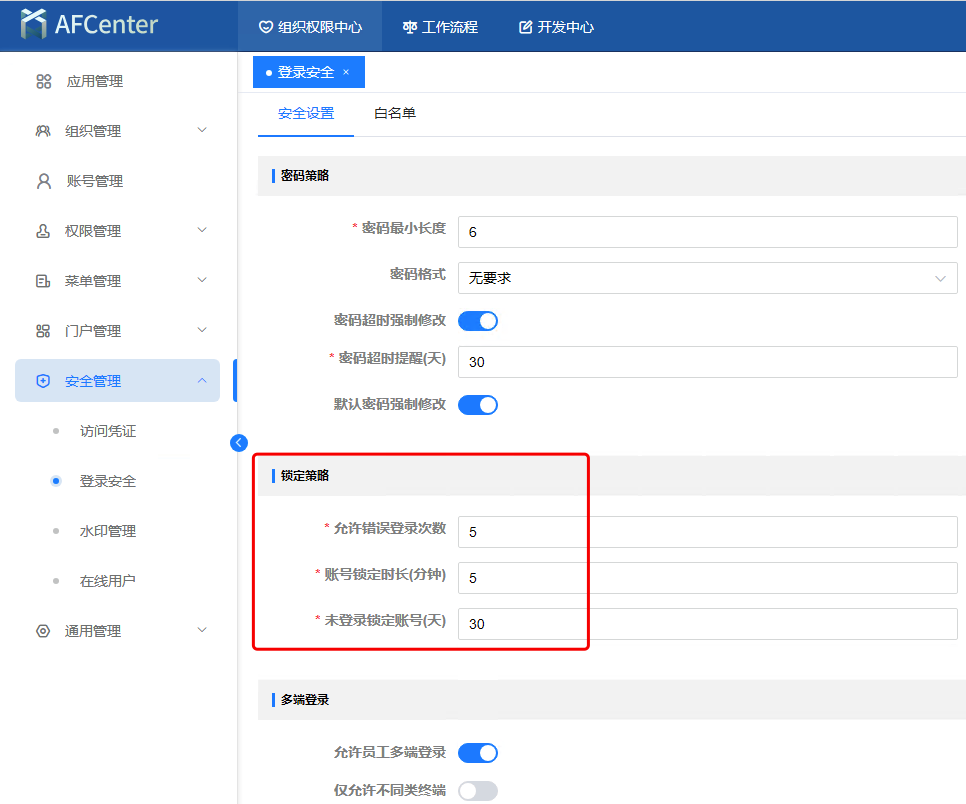Click the 应用管理 grid icon
966x804 pixels.
[x=43, y=81]
